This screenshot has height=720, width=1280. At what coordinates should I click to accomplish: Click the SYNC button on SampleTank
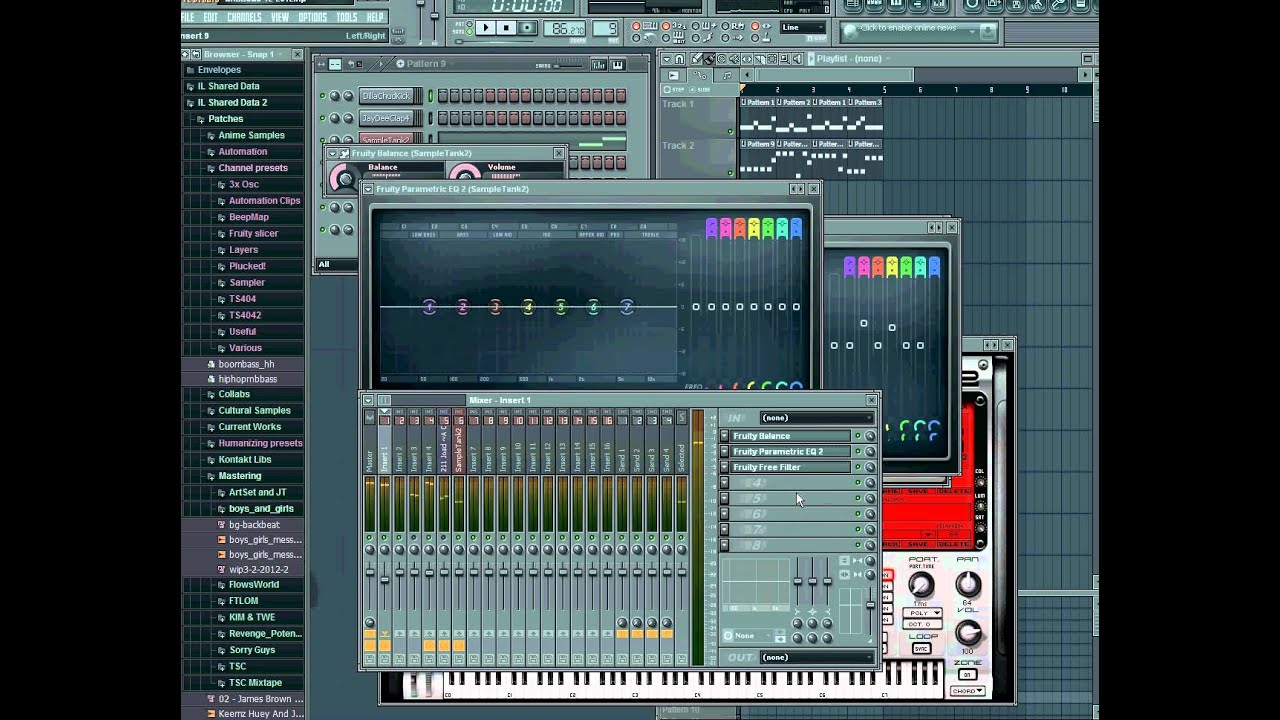921,649
